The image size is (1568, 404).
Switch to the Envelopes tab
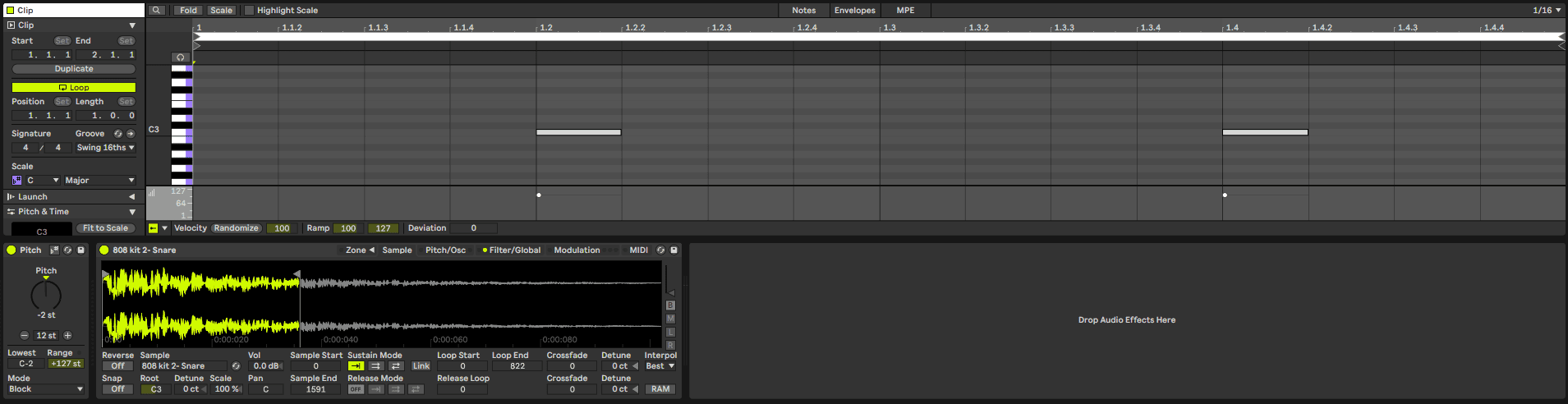pyautogui.click(x=854, y=11)
